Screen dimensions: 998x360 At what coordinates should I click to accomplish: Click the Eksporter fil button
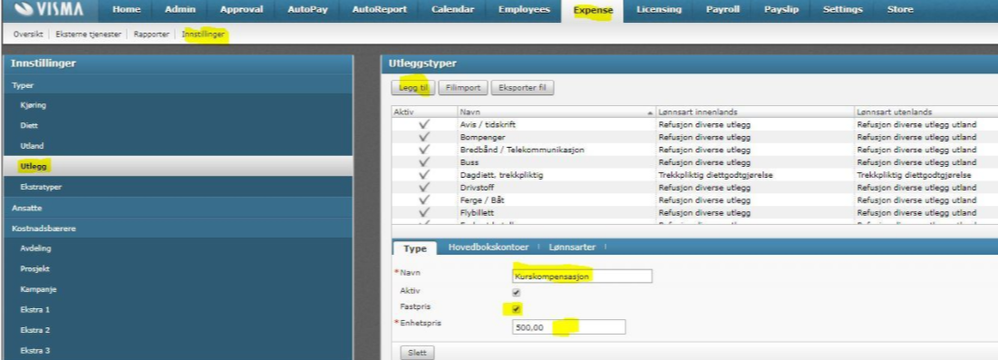(x=523, y=88)
